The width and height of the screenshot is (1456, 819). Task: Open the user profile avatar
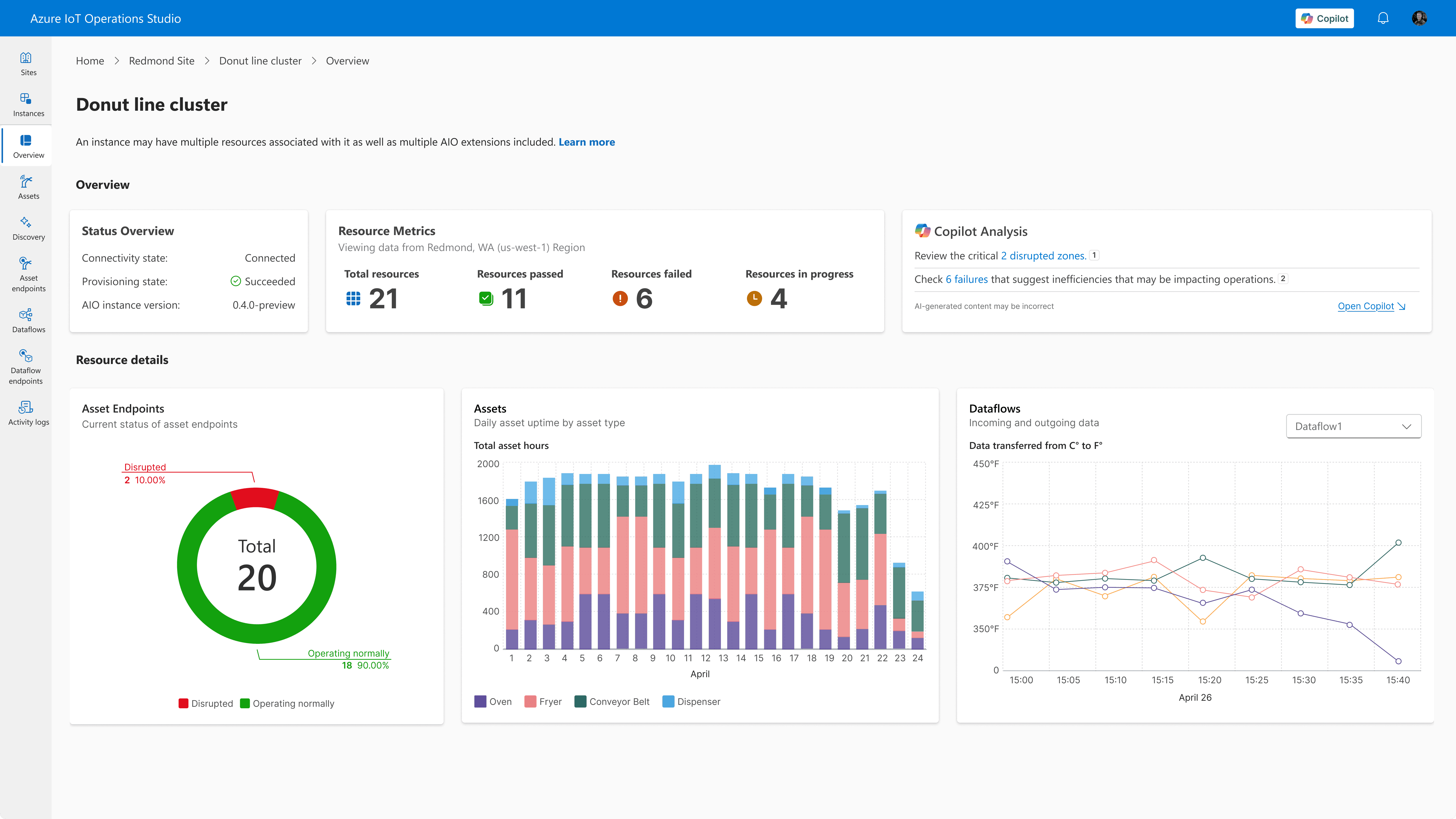(x=1419, y=18)
